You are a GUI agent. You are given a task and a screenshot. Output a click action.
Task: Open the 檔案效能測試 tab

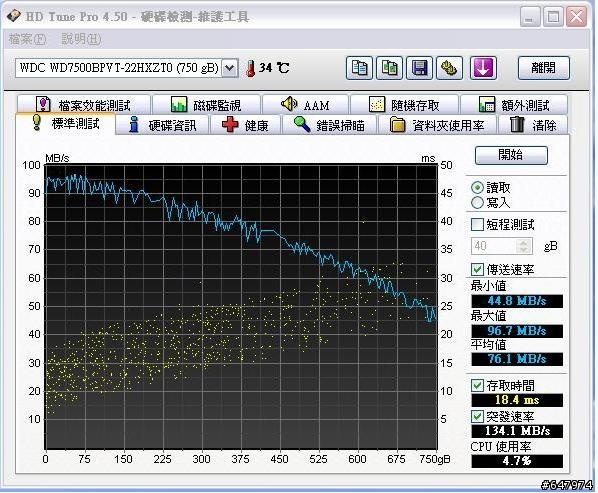(84, 104)
